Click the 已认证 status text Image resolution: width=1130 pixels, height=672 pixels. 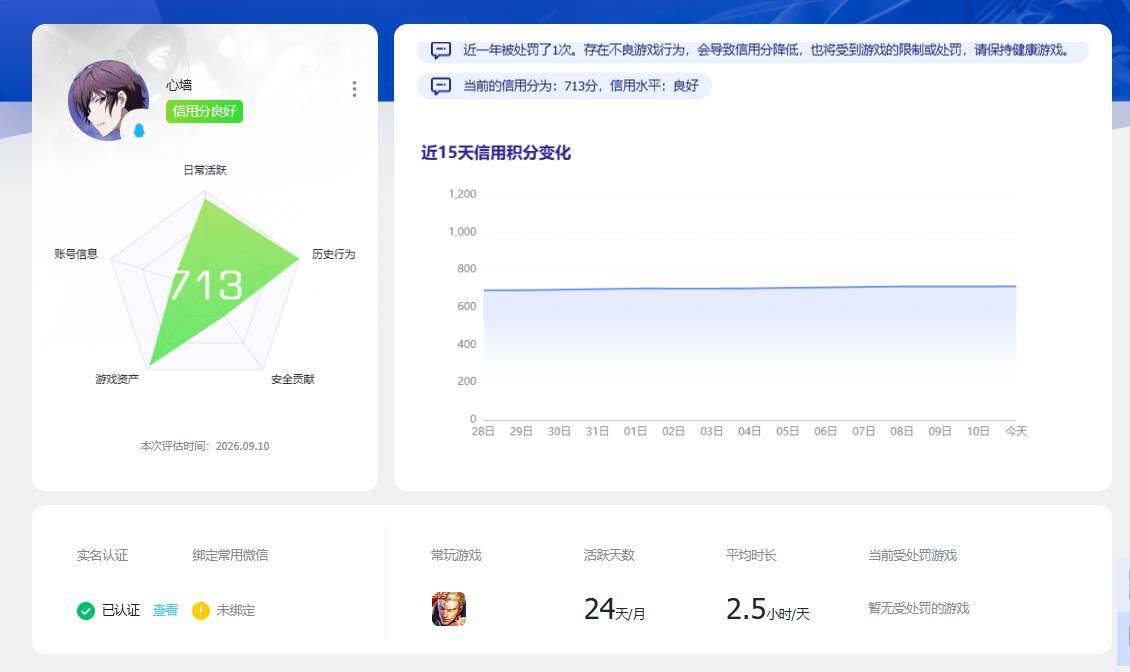120,610
